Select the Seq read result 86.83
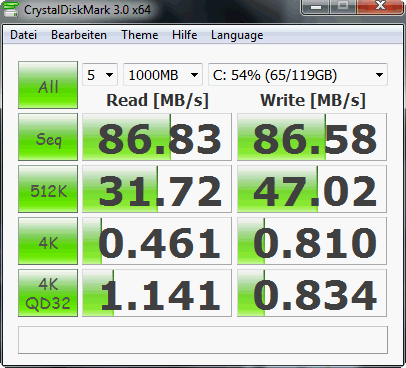 click(x=157, y=137)
